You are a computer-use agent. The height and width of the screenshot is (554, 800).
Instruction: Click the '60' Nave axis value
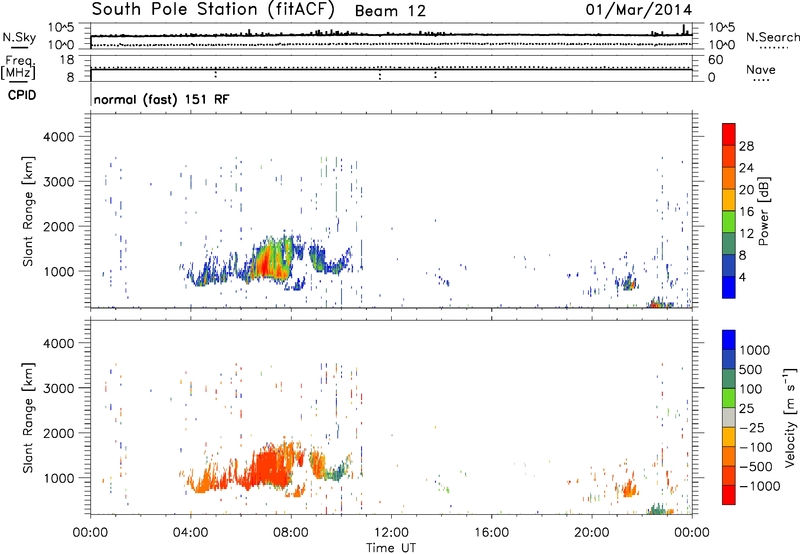point(715,60)
